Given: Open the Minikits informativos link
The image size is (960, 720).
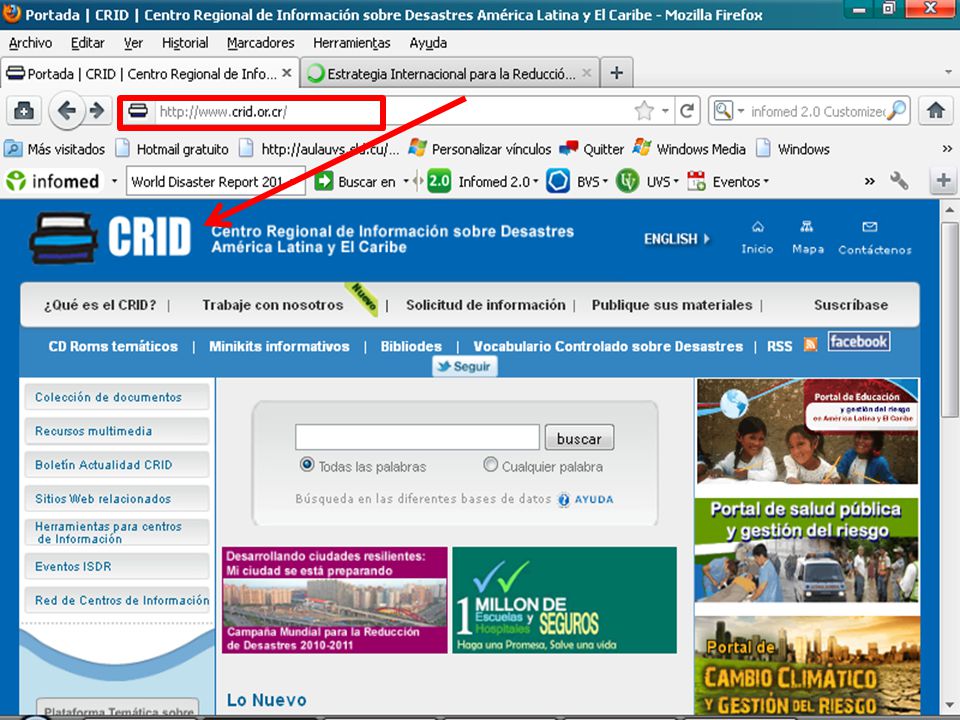Looking at the screenshot, I should coord(279,347).
